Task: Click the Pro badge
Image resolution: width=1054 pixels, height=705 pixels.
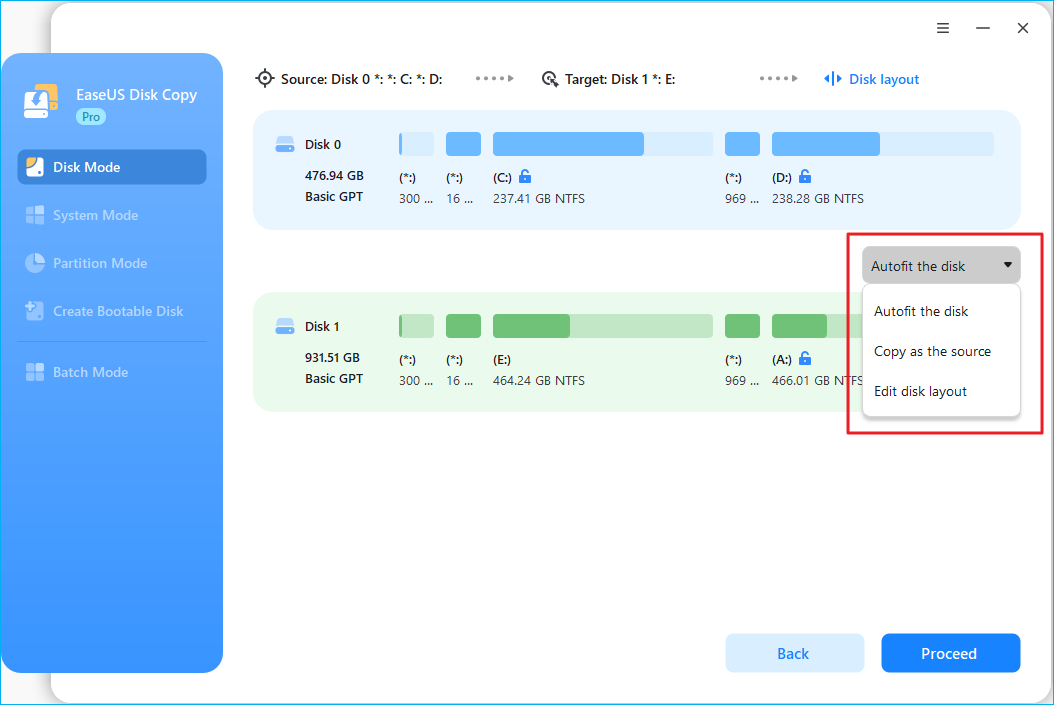Action: 91,117
